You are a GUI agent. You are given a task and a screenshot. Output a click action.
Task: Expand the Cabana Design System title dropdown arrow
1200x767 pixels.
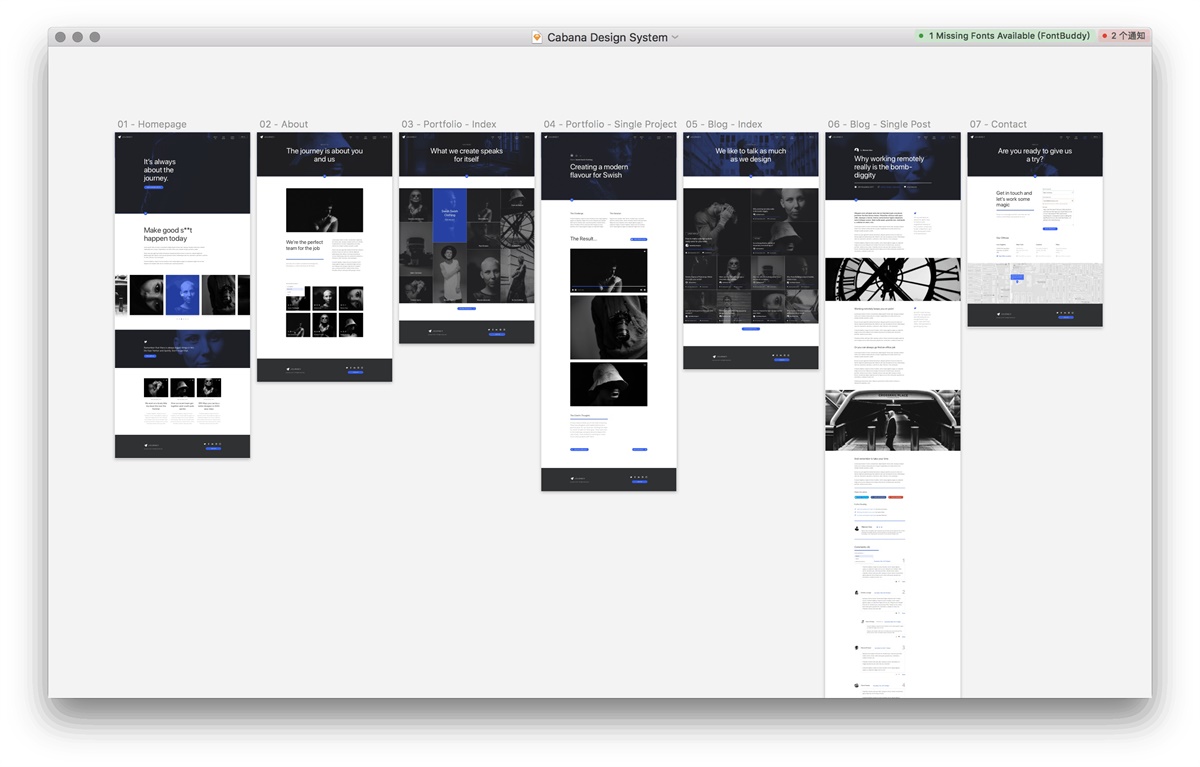click(675, 37)
